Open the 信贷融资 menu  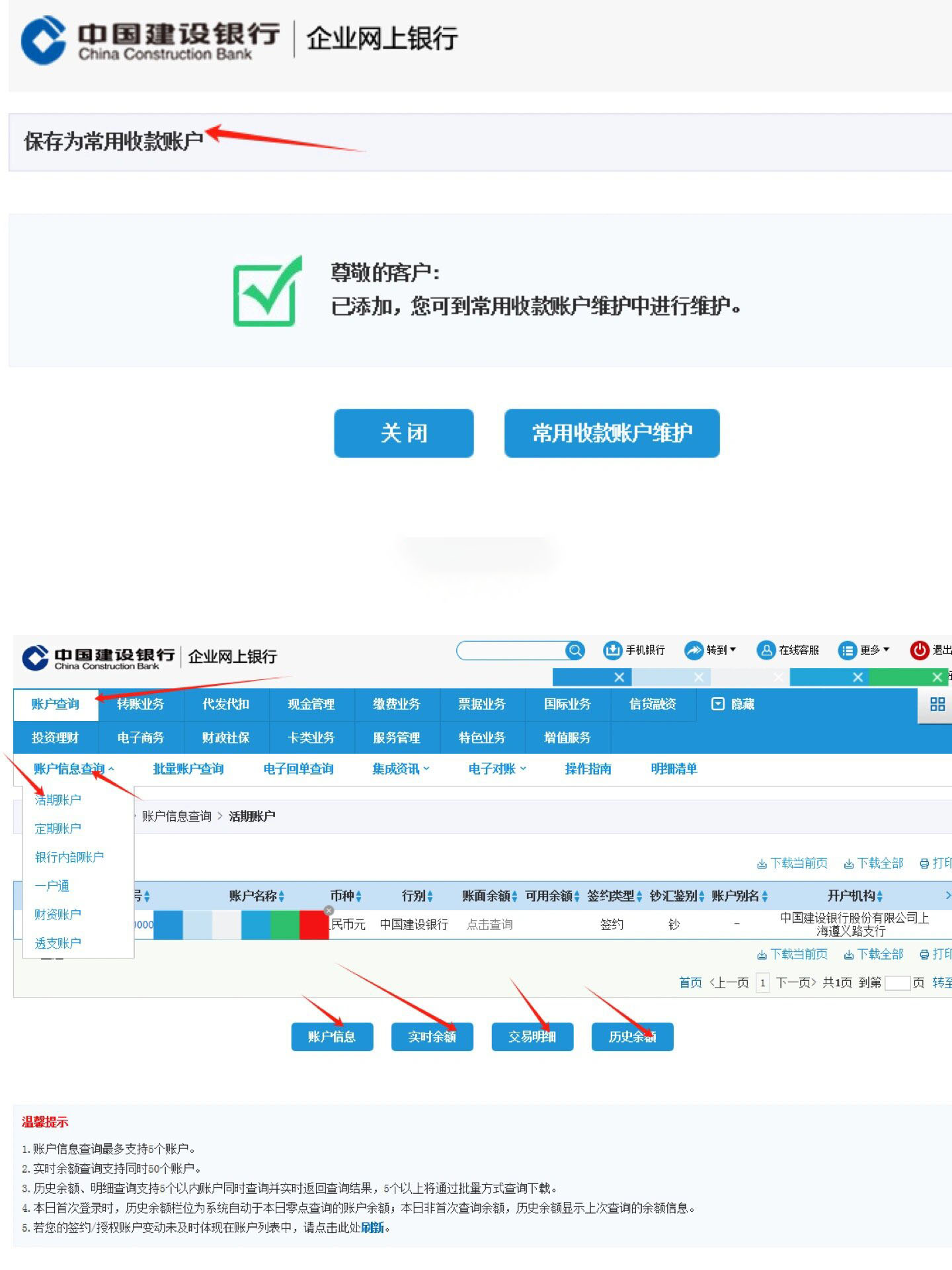pyautogui.click(x=653, y=704)
